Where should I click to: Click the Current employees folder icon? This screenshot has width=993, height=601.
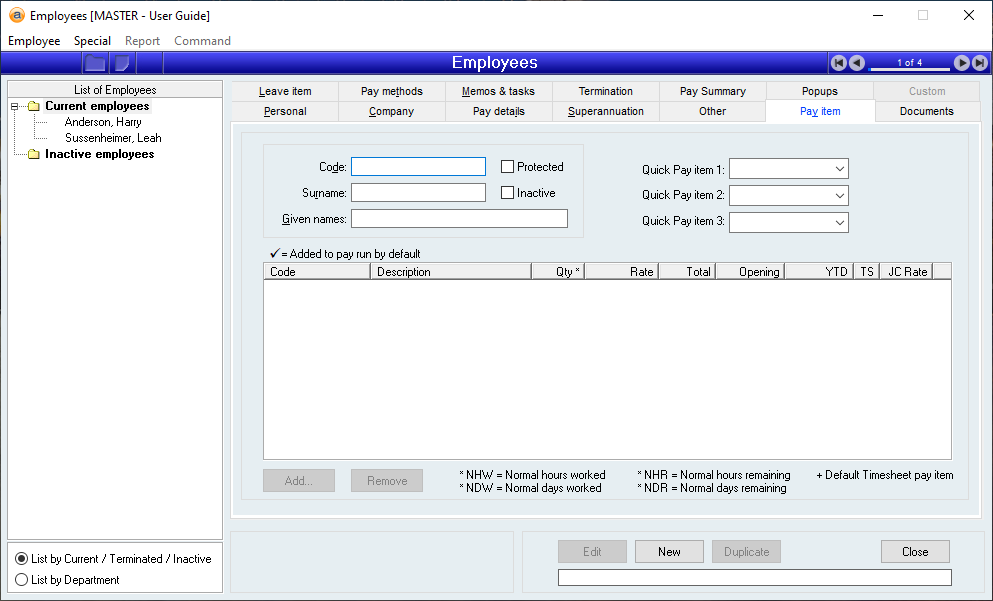[33, 107]
